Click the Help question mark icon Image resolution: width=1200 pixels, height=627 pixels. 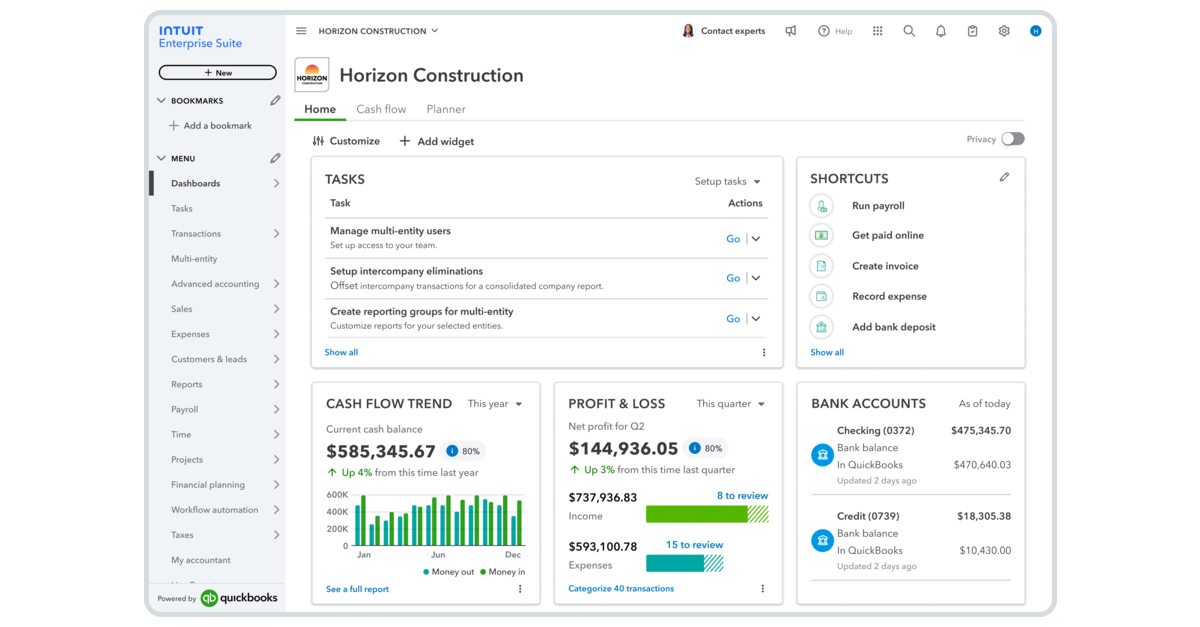[x=822, y=30]
